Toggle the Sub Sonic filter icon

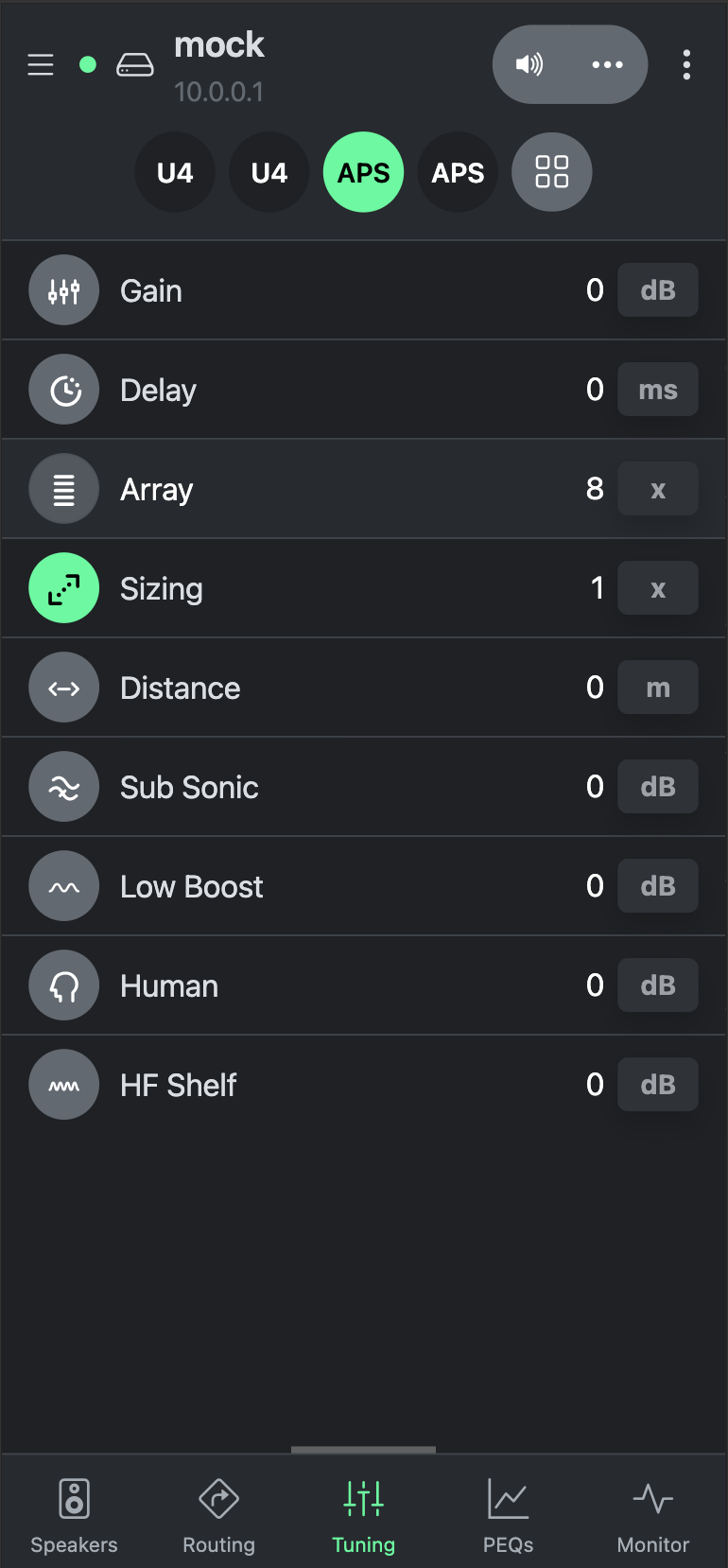click(64, 787)
